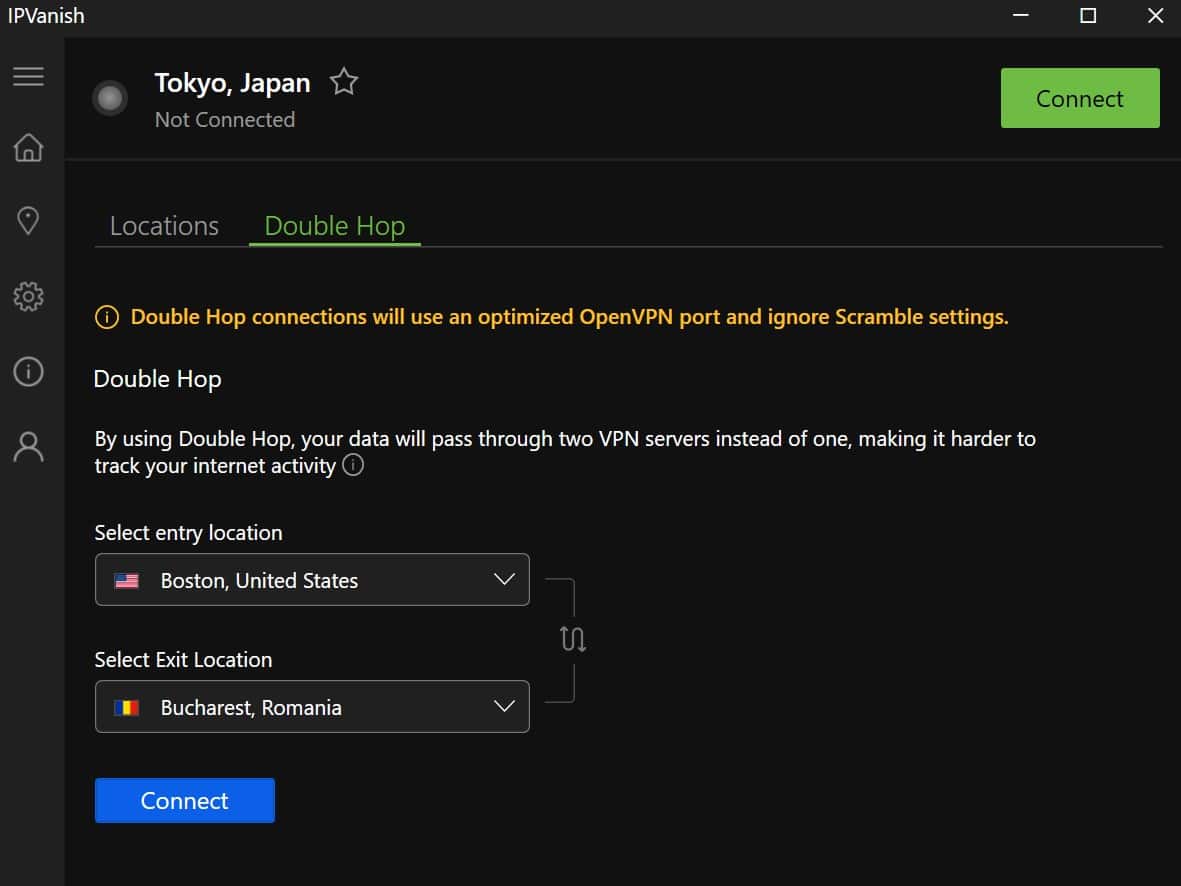
Task: Select the Double Hop tab
Action: click(x=335, y=226)
